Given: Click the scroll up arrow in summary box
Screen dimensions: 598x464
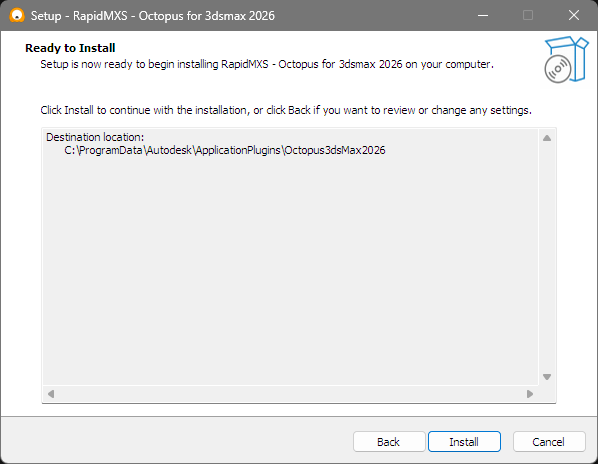Looking at the screenshot, I should tap(547, 138).
